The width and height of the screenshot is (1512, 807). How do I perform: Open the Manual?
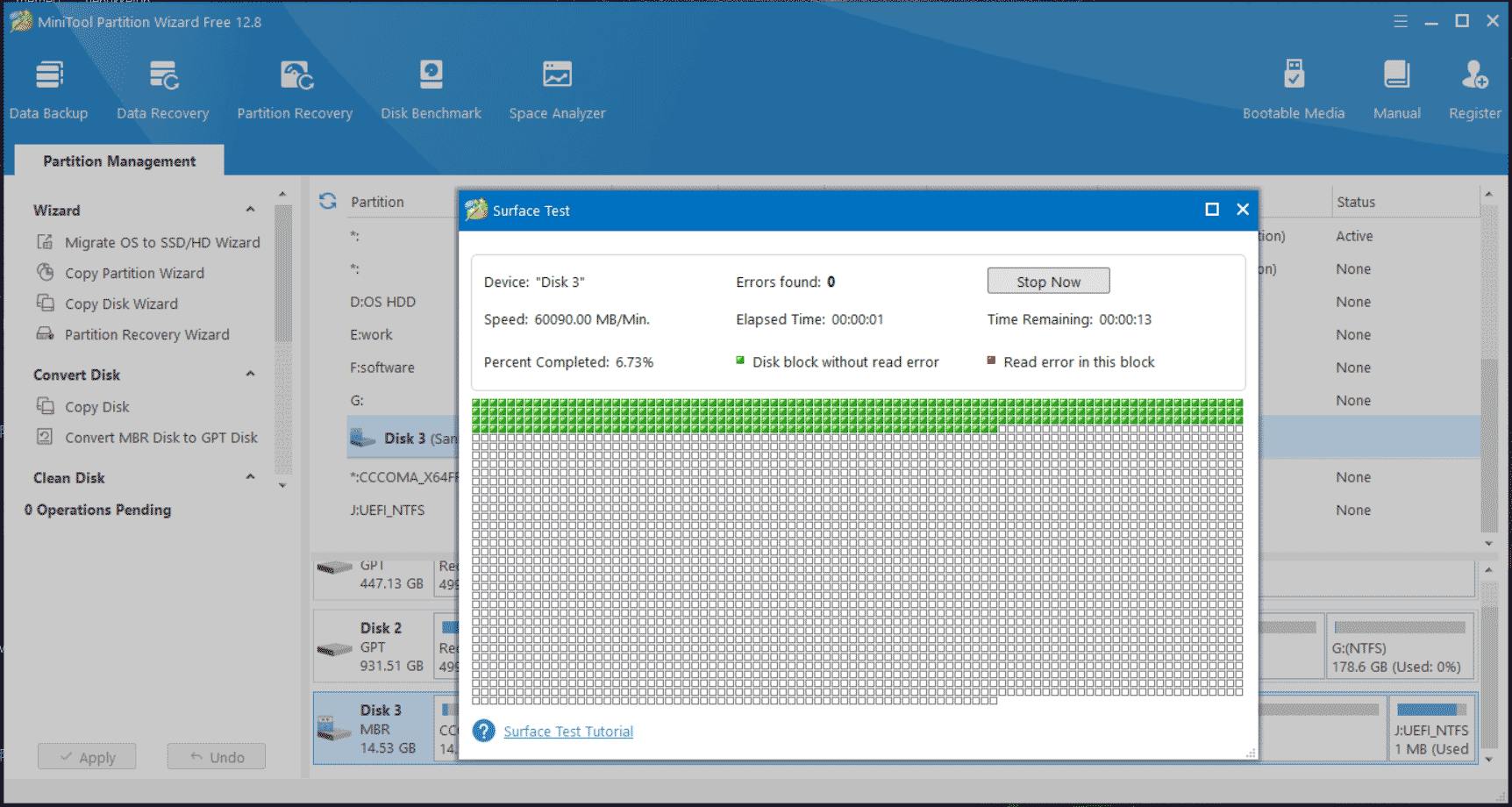click(x=1397, y=89)
